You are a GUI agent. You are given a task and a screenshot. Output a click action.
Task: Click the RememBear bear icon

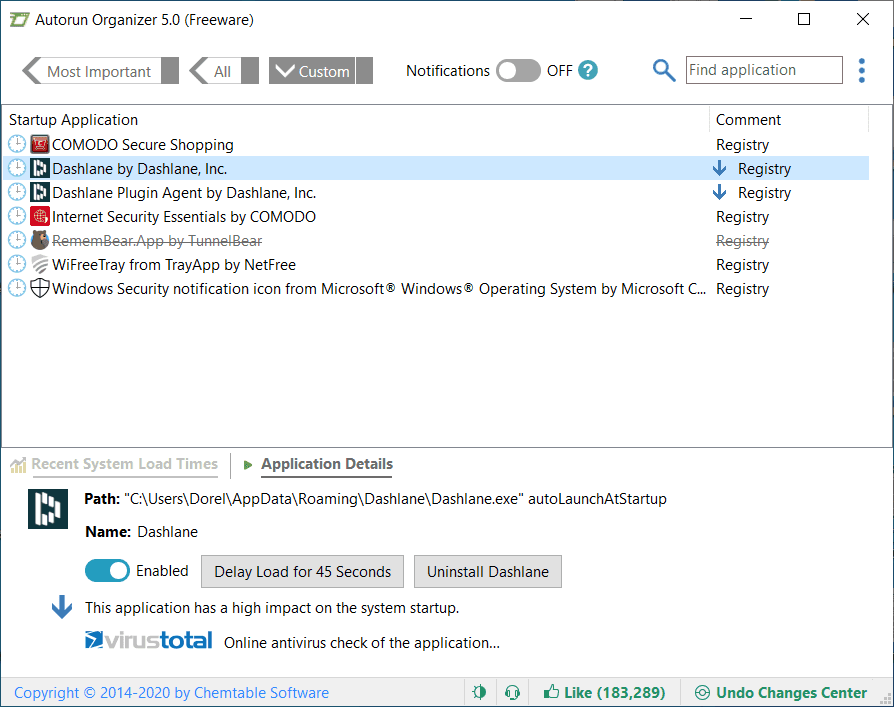pyautogui.click(x=40, y=241)
